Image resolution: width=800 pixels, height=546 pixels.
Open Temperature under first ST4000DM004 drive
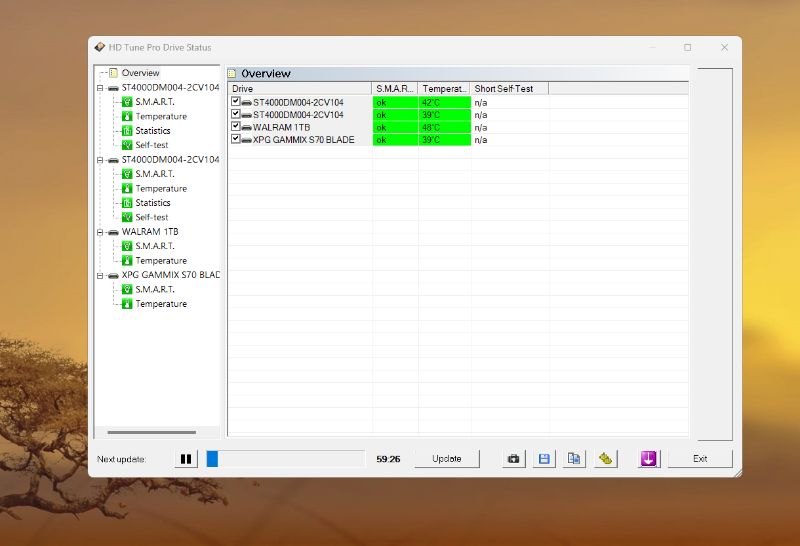pos(161,116)
